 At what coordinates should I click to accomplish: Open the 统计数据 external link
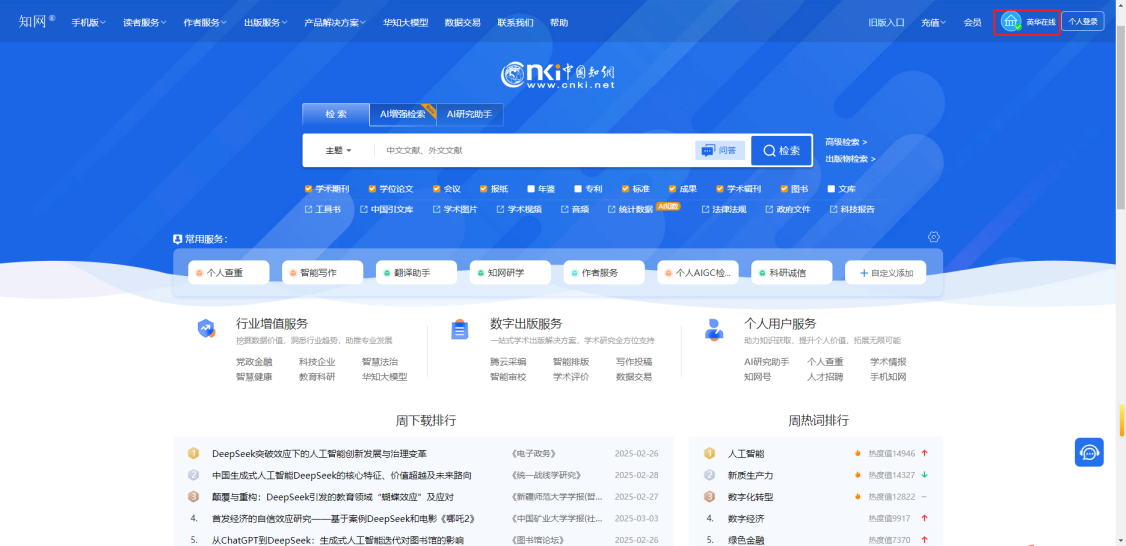tap(630, 210)
